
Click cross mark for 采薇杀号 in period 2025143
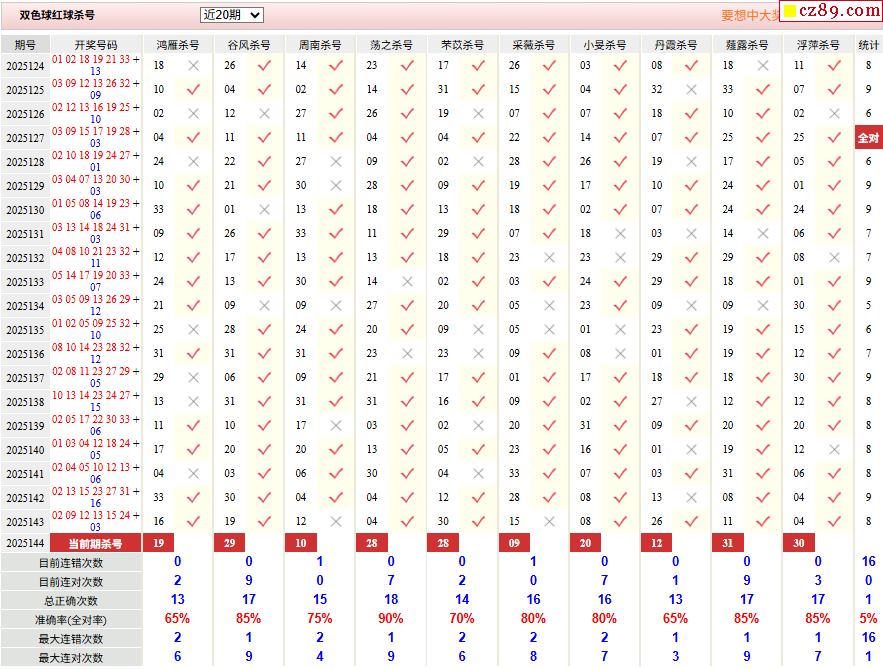pyautogui.click(x=549, y=522)
